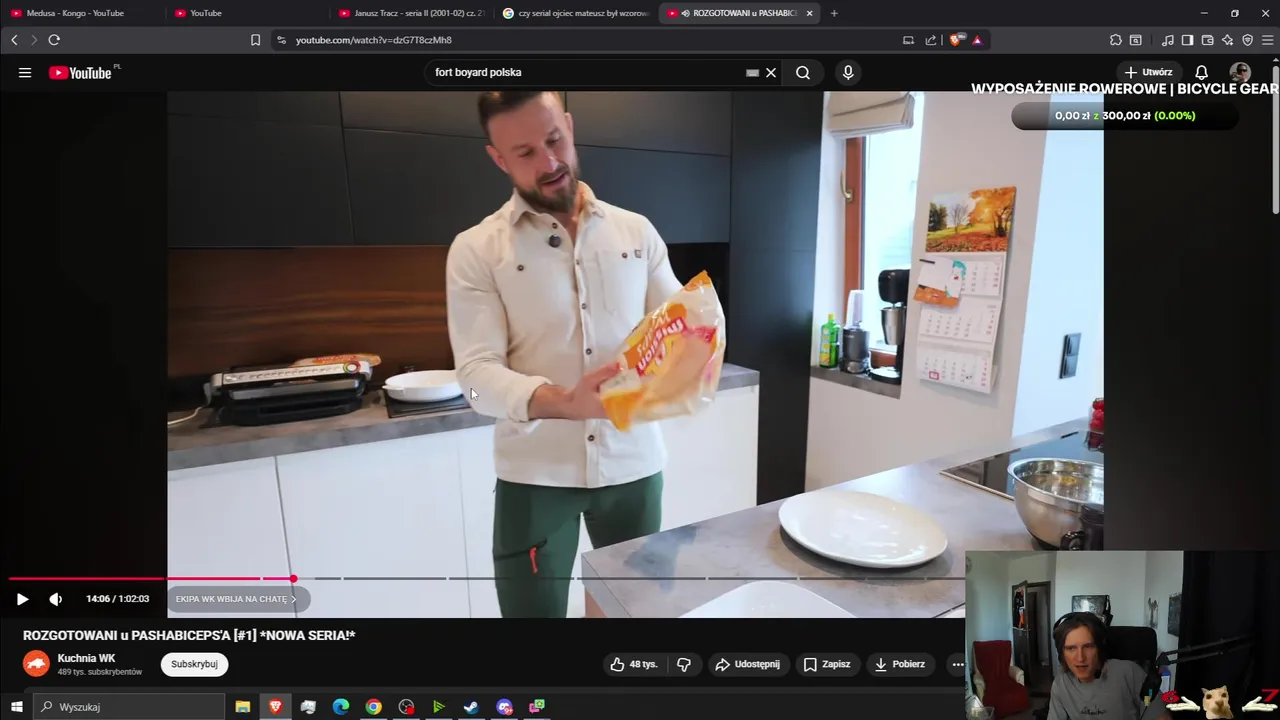Open more actions three-dot menu

pyautogui.click(x=957, y=664)
